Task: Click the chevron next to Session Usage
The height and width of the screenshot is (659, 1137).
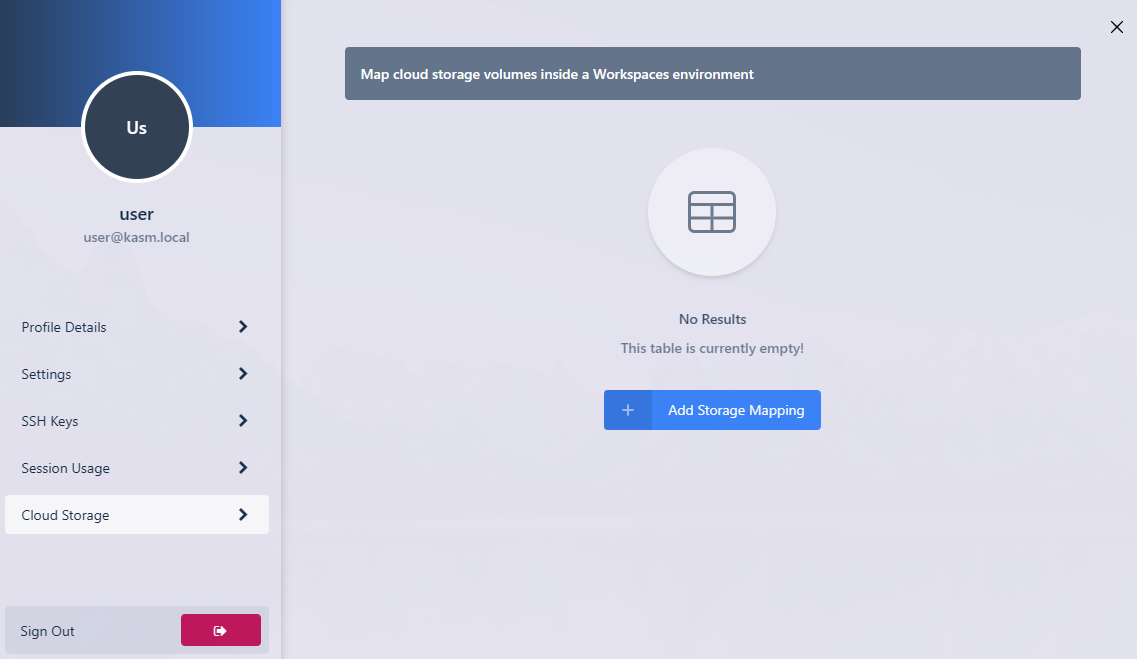Action: [242, 468]
